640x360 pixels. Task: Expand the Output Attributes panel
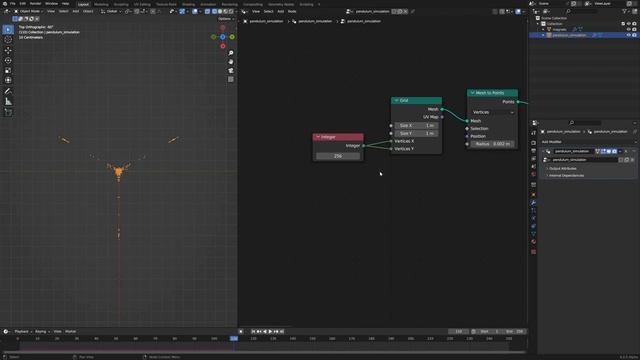click(x=562, y=169)
